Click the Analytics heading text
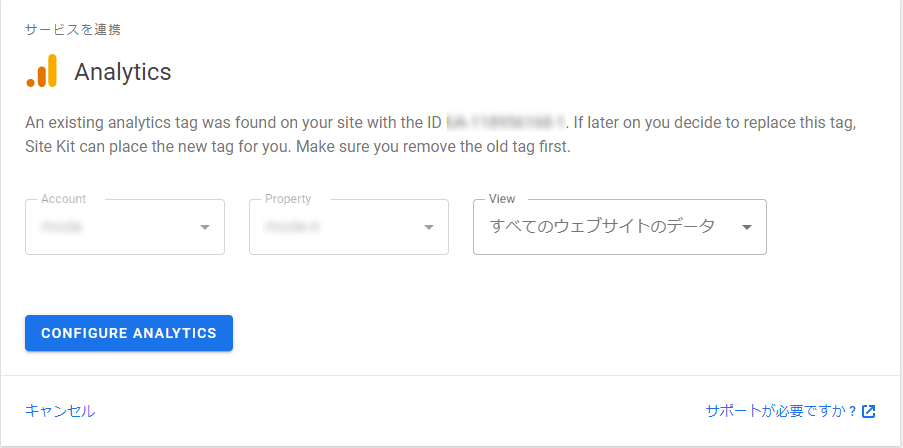 tap(123, 72)
